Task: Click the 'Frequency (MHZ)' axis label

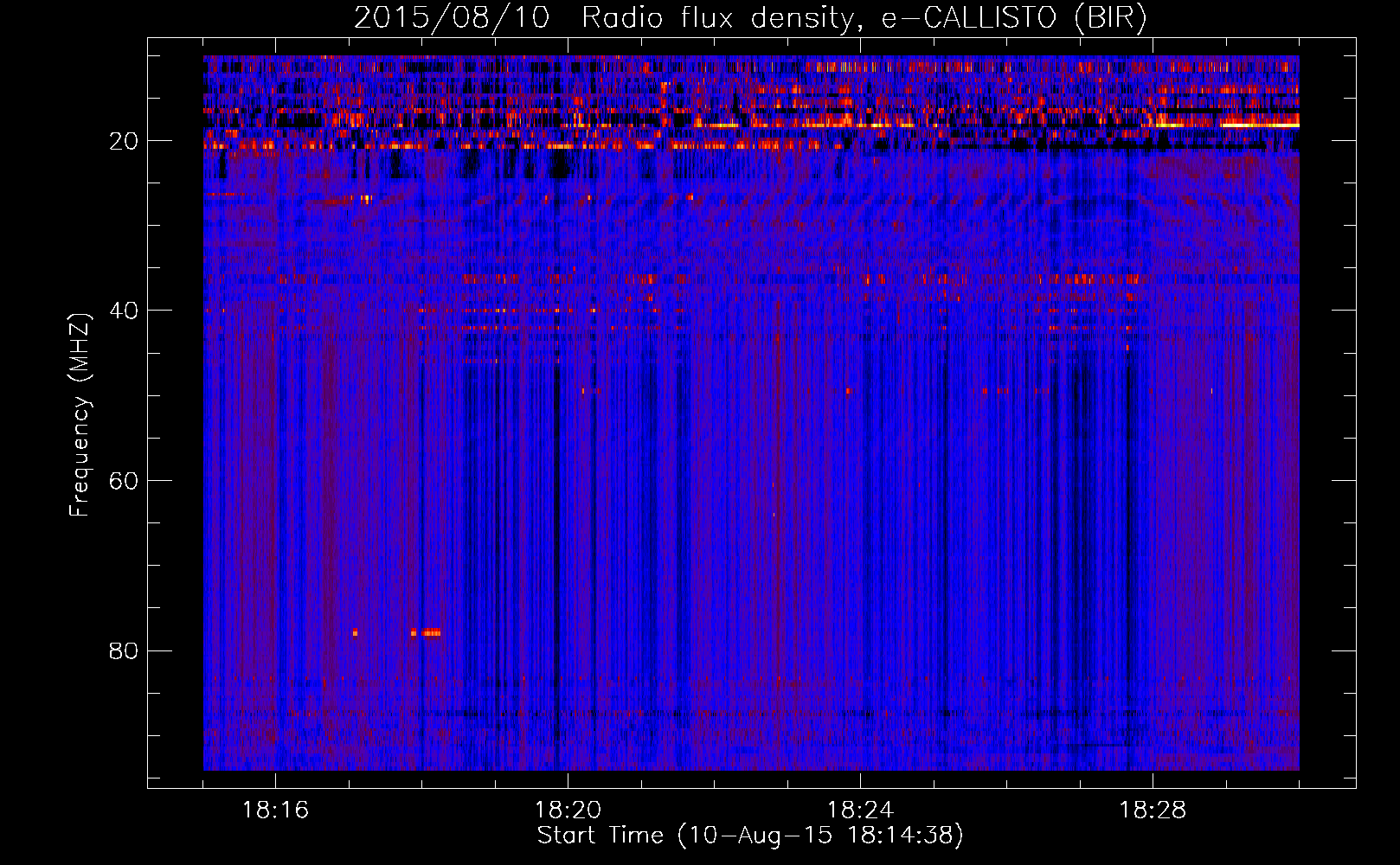Action: pos(80,415)
